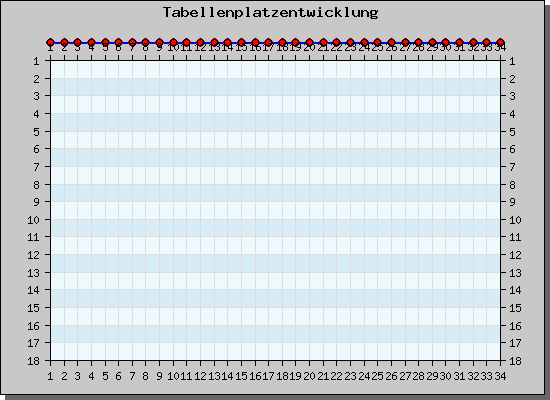
Task: Click bottom axis label 34
Action: (500, 376)
